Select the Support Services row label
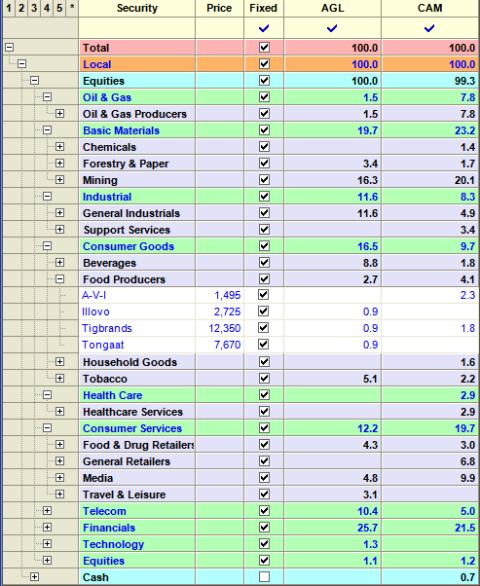This screenshot has height=586, width=480. click(x=127, y=230)
